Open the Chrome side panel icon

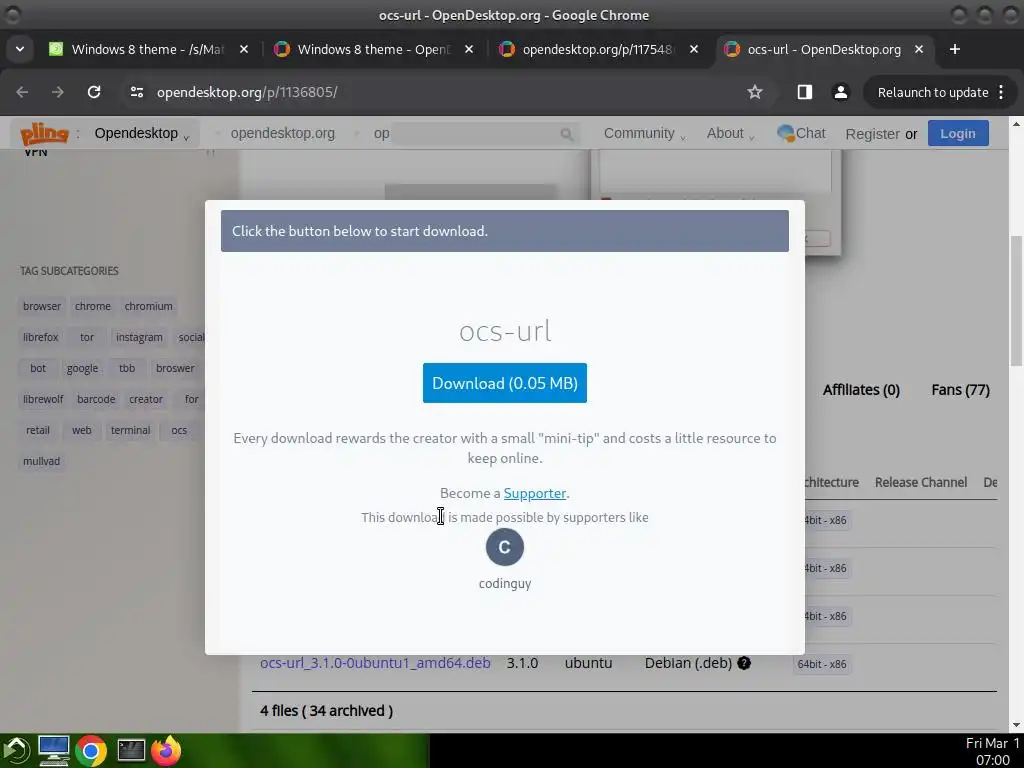pyautogui.click(x=805, y=92)
